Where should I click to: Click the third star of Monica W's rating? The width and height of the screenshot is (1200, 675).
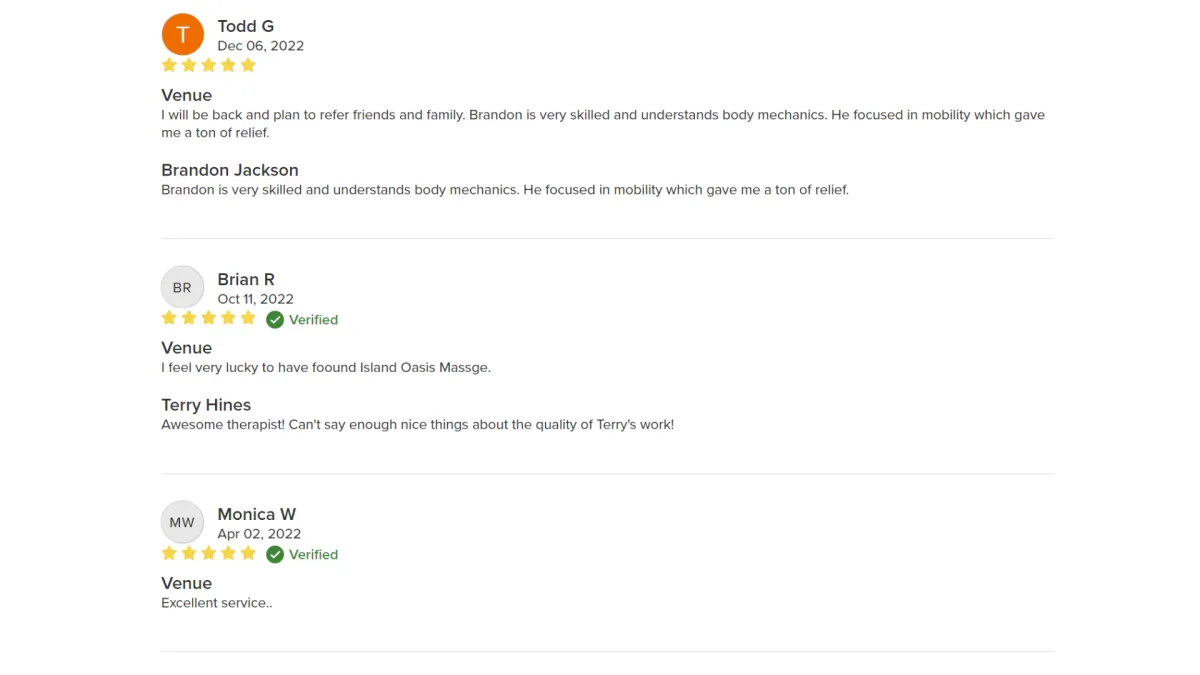tap(209, 553)
